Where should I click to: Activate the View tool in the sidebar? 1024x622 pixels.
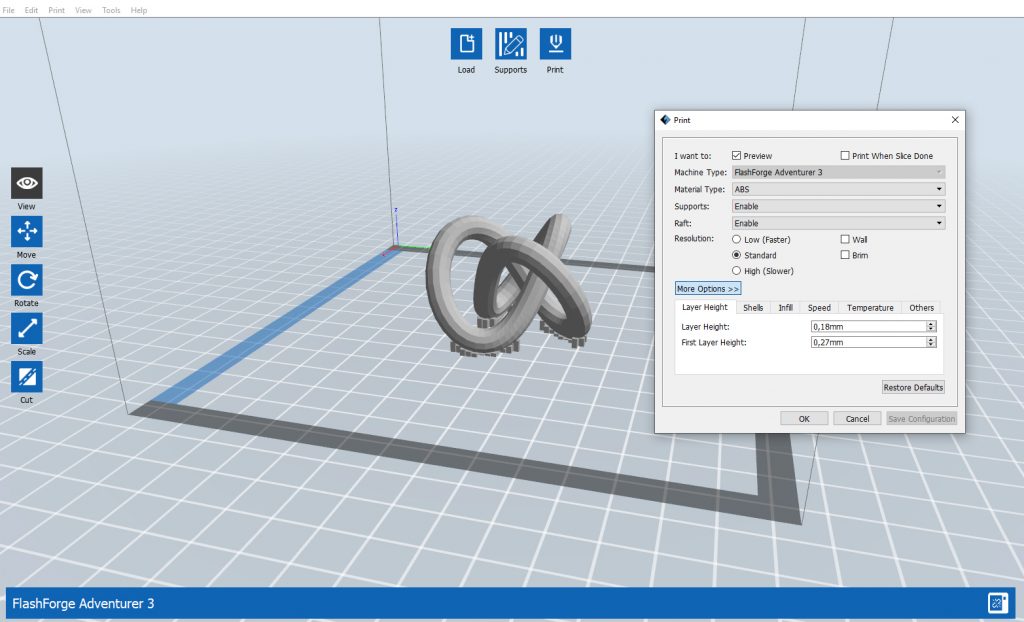(26, 183)
